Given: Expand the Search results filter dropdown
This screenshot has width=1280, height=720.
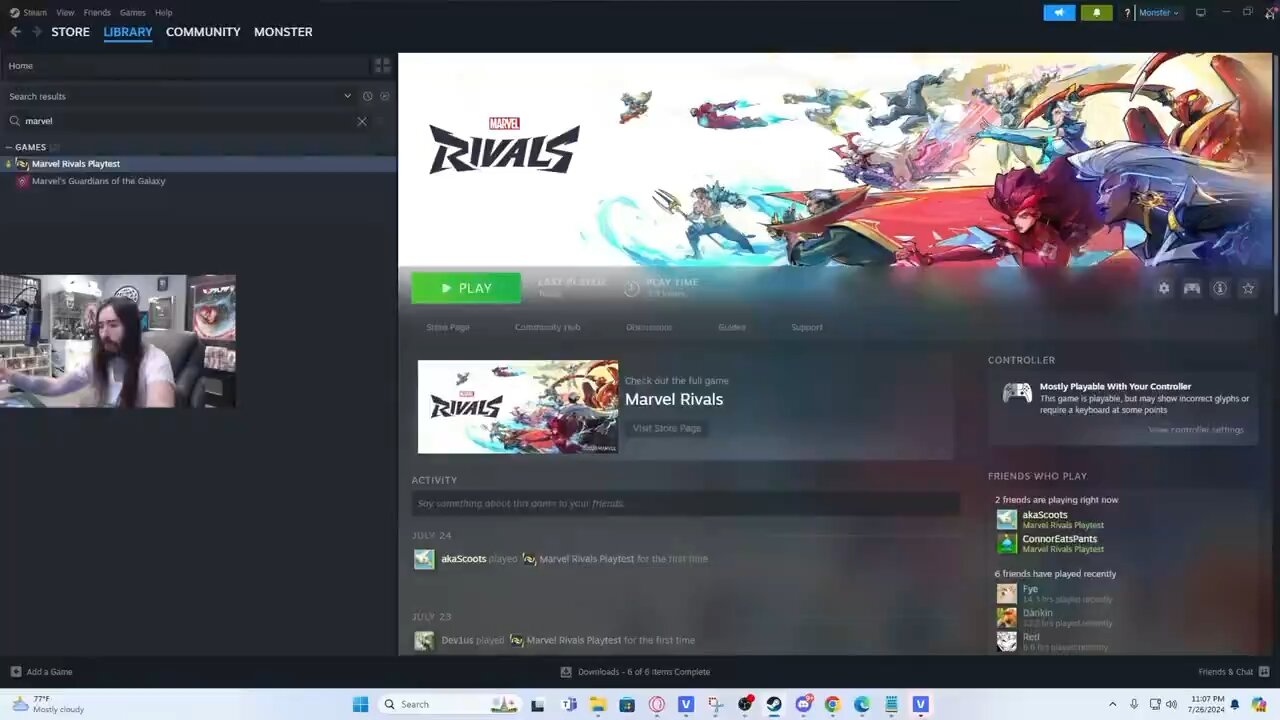Looking at the screenshot, I should point(347,96).
